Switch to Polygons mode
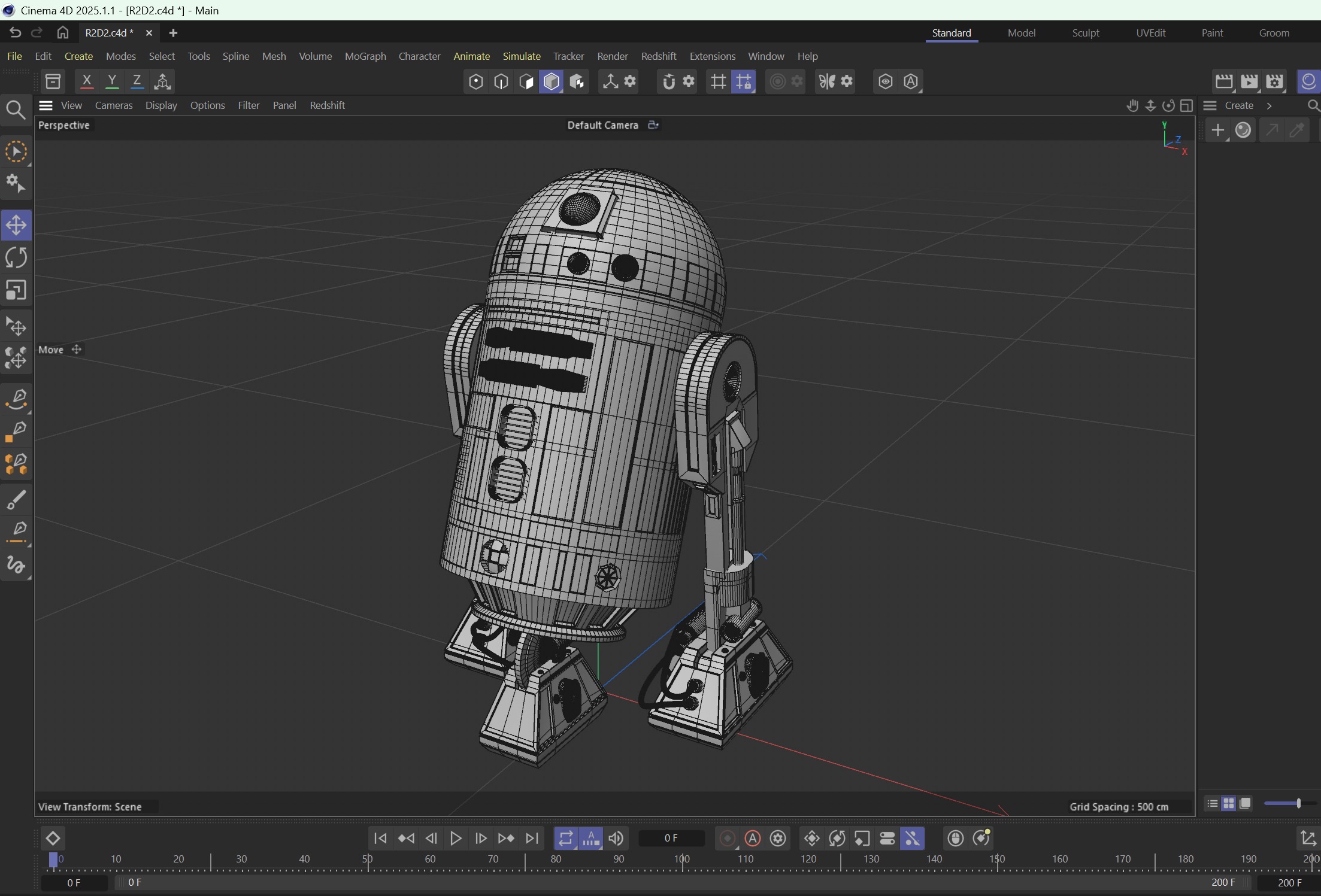Screen dimensions: 1321x896 [526, 81]
